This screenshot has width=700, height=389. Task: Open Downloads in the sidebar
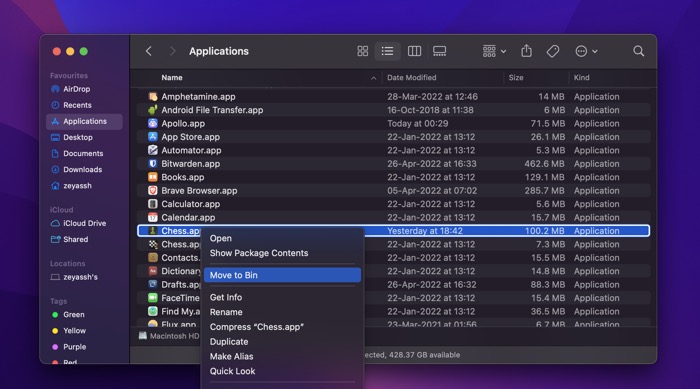pyautogui.click(x=82, y=169)
